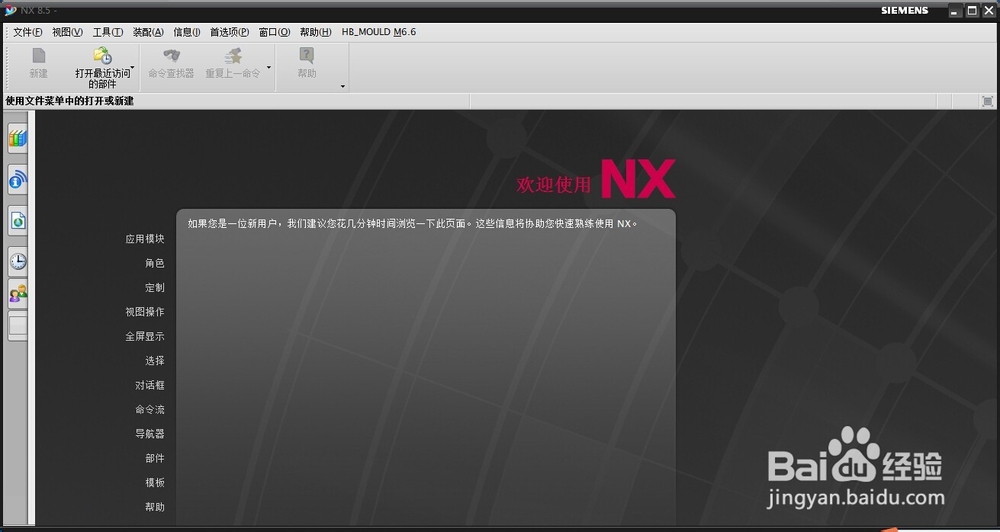Open the Information (信息) menu
Viewport: 1000px width, 532px height.
click(x=186, y=32)
